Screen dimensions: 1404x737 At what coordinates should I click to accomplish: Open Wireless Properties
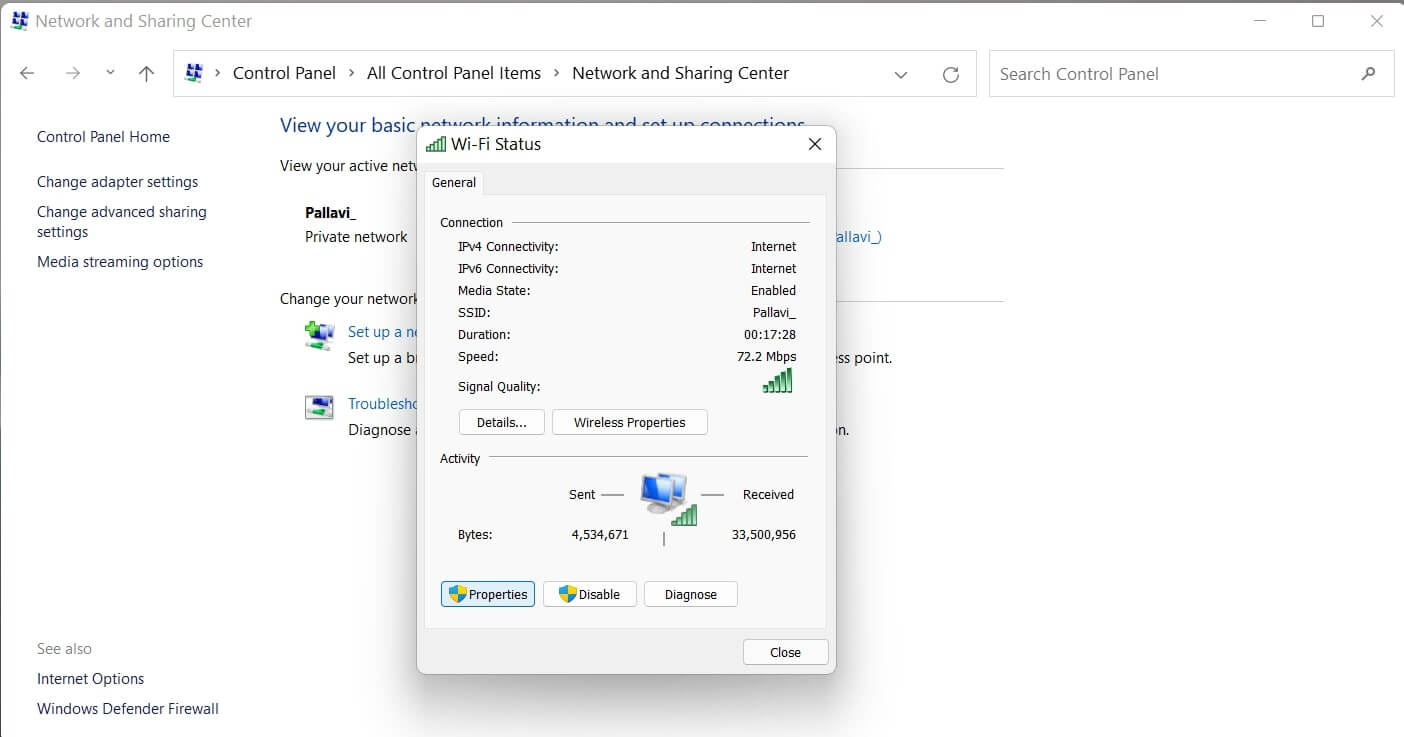[x=629, y=423]
